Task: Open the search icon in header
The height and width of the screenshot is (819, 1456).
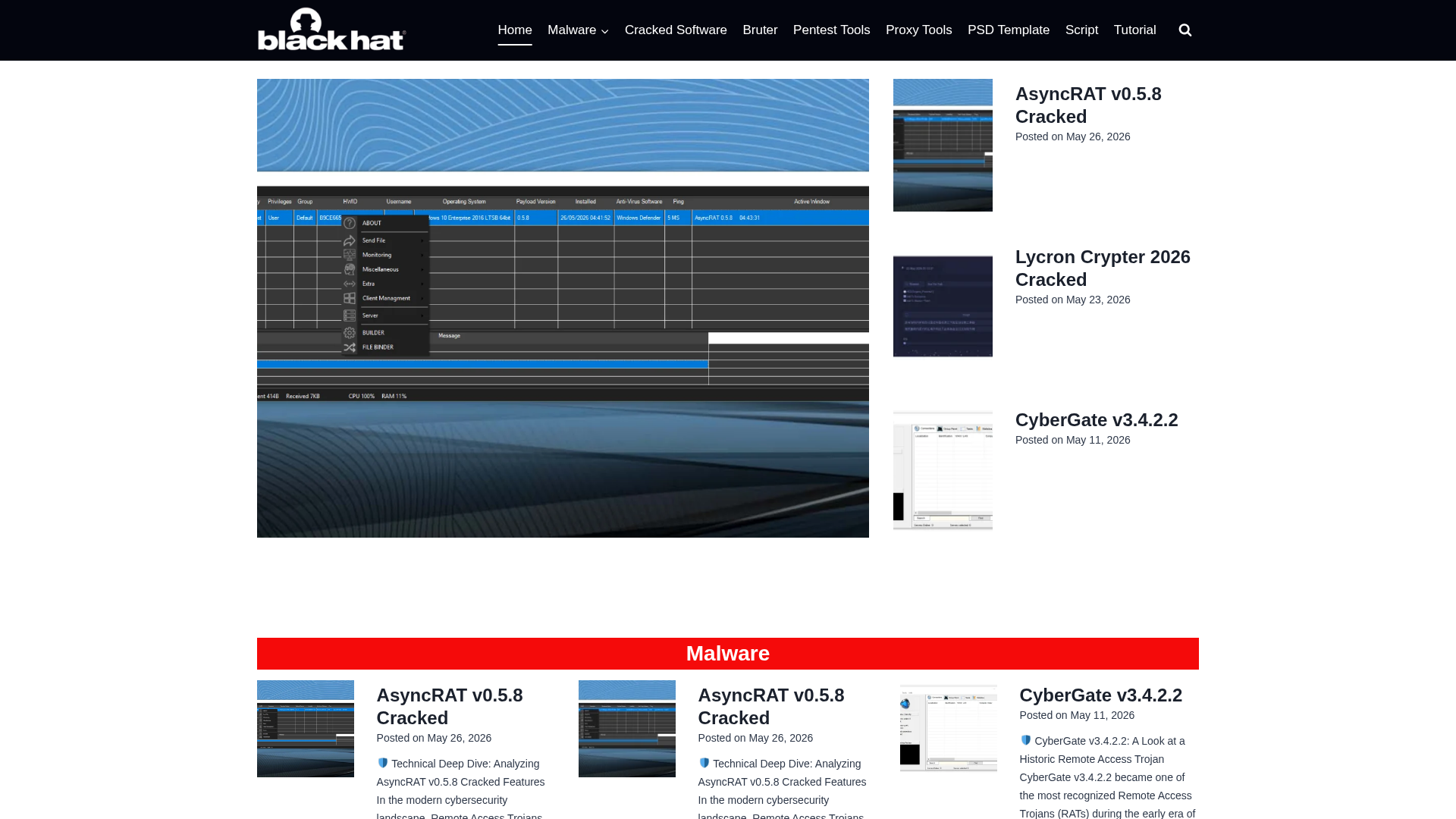Action: [1185, 30]
